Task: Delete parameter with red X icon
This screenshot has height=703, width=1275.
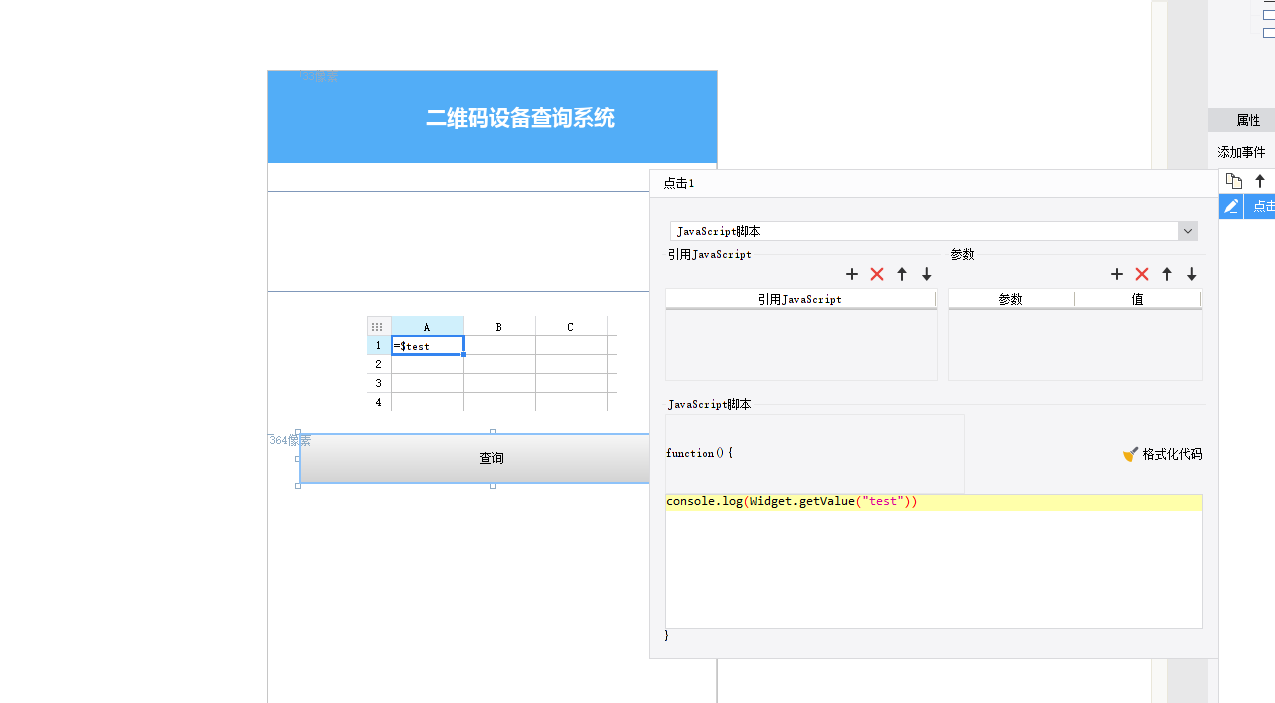Action: click(x=1142, y=274)
